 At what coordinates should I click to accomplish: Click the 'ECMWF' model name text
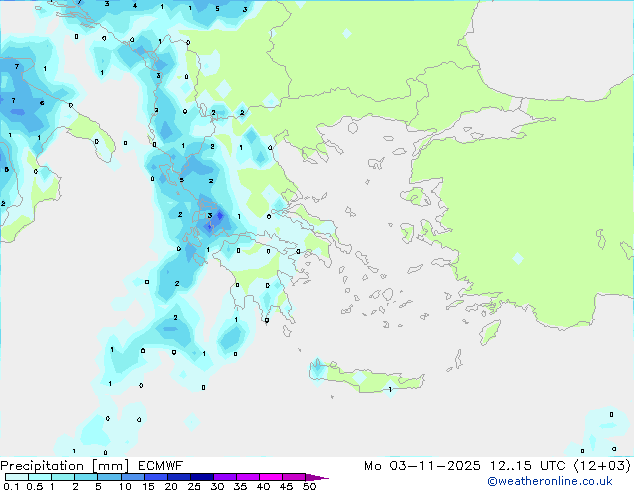point(161,466)
